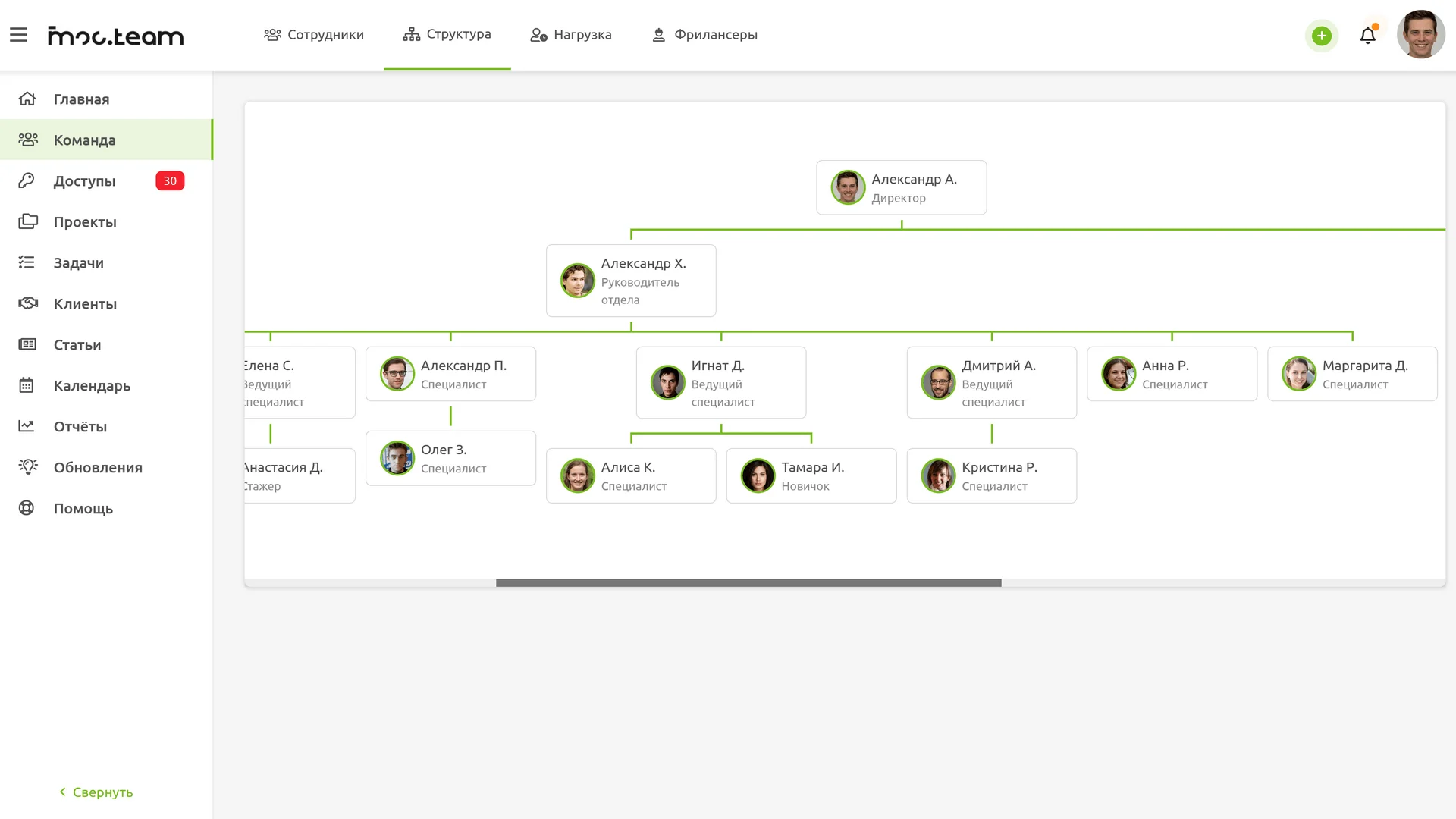Click the notification bell

[x=1368, y=35]
